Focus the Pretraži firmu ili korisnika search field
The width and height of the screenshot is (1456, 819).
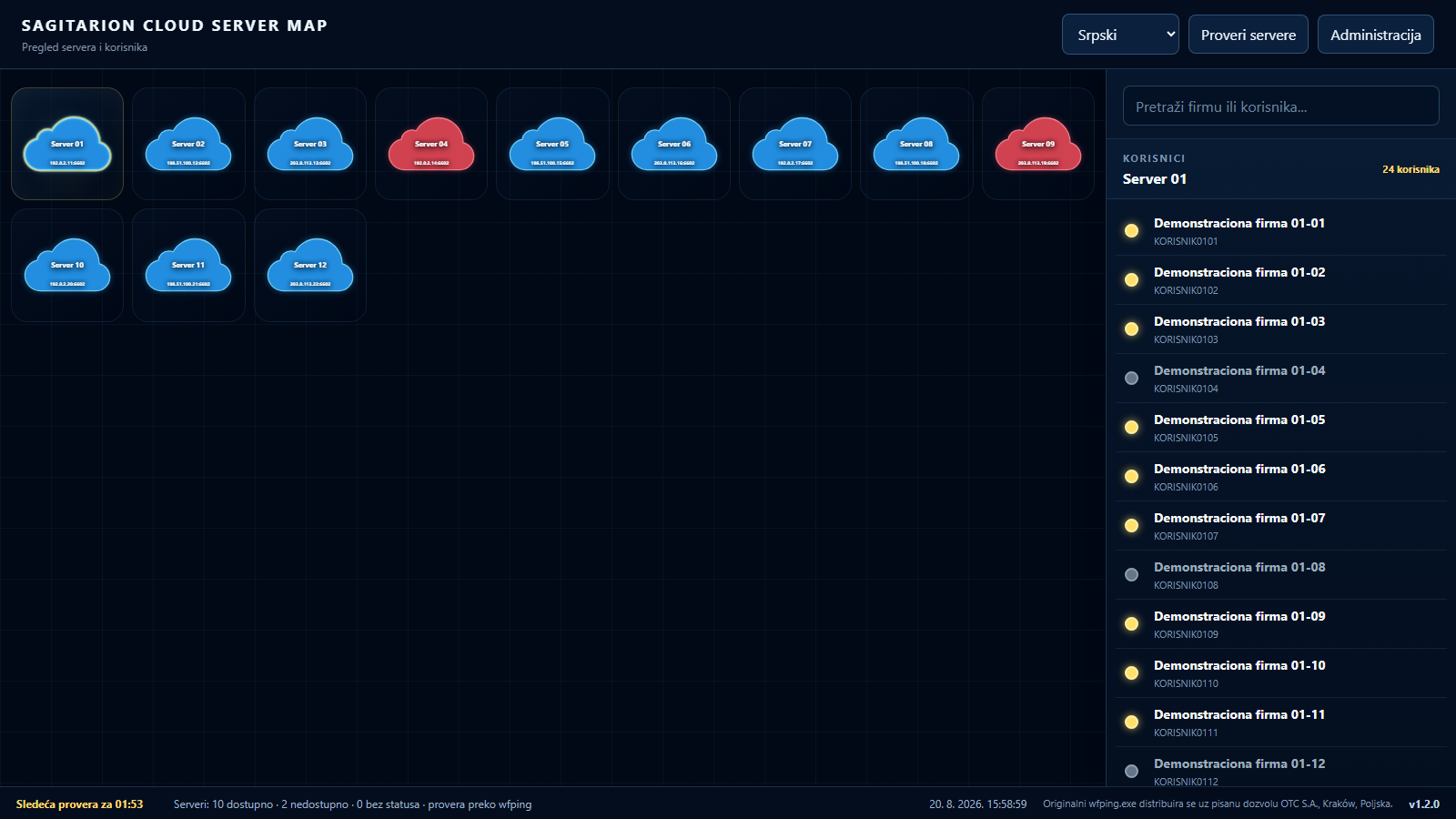tap(1281, 106)
